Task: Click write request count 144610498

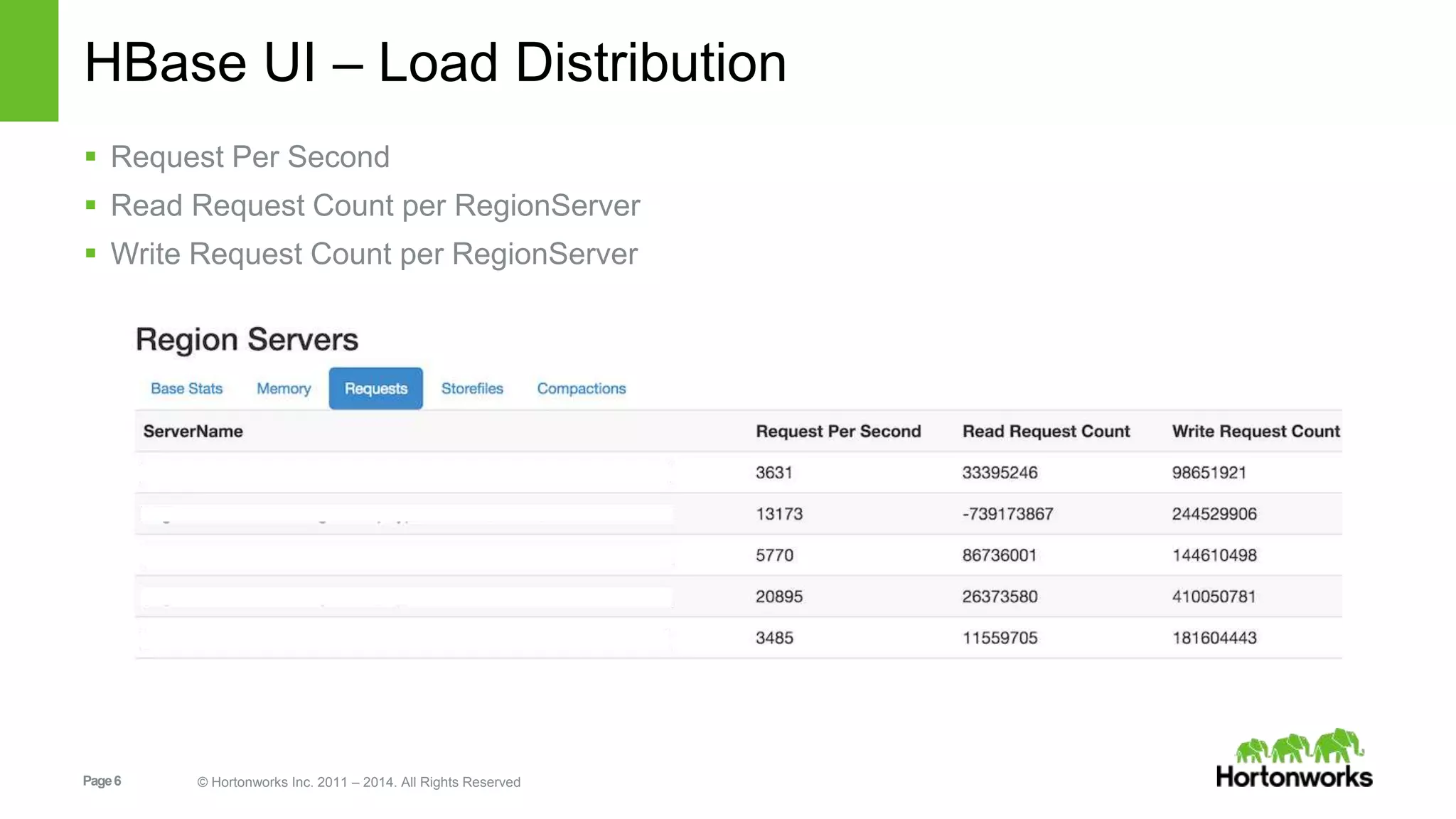Action: click(1214, 555)
